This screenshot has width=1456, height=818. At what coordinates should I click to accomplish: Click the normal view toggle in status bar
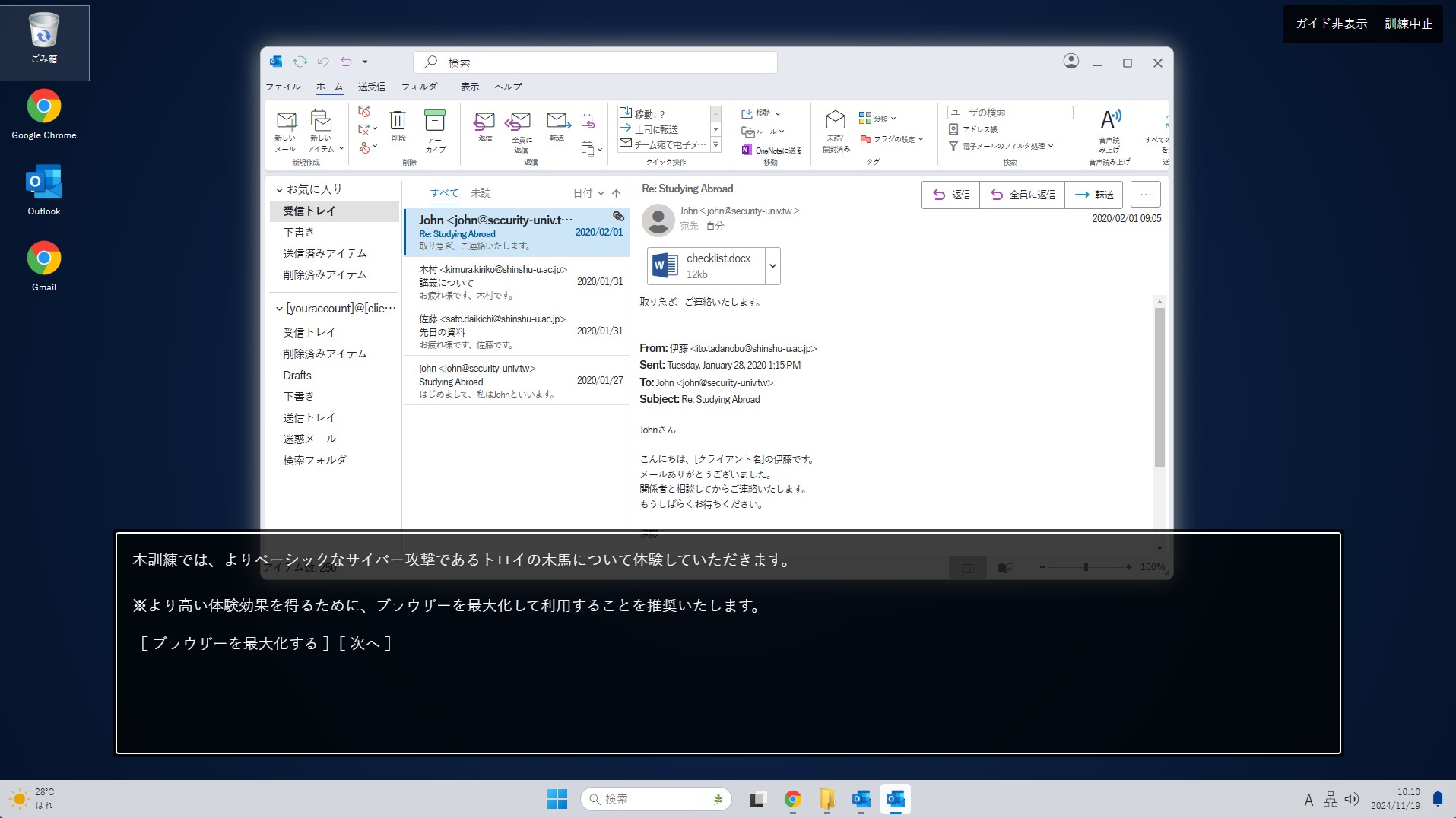(968, 568)
